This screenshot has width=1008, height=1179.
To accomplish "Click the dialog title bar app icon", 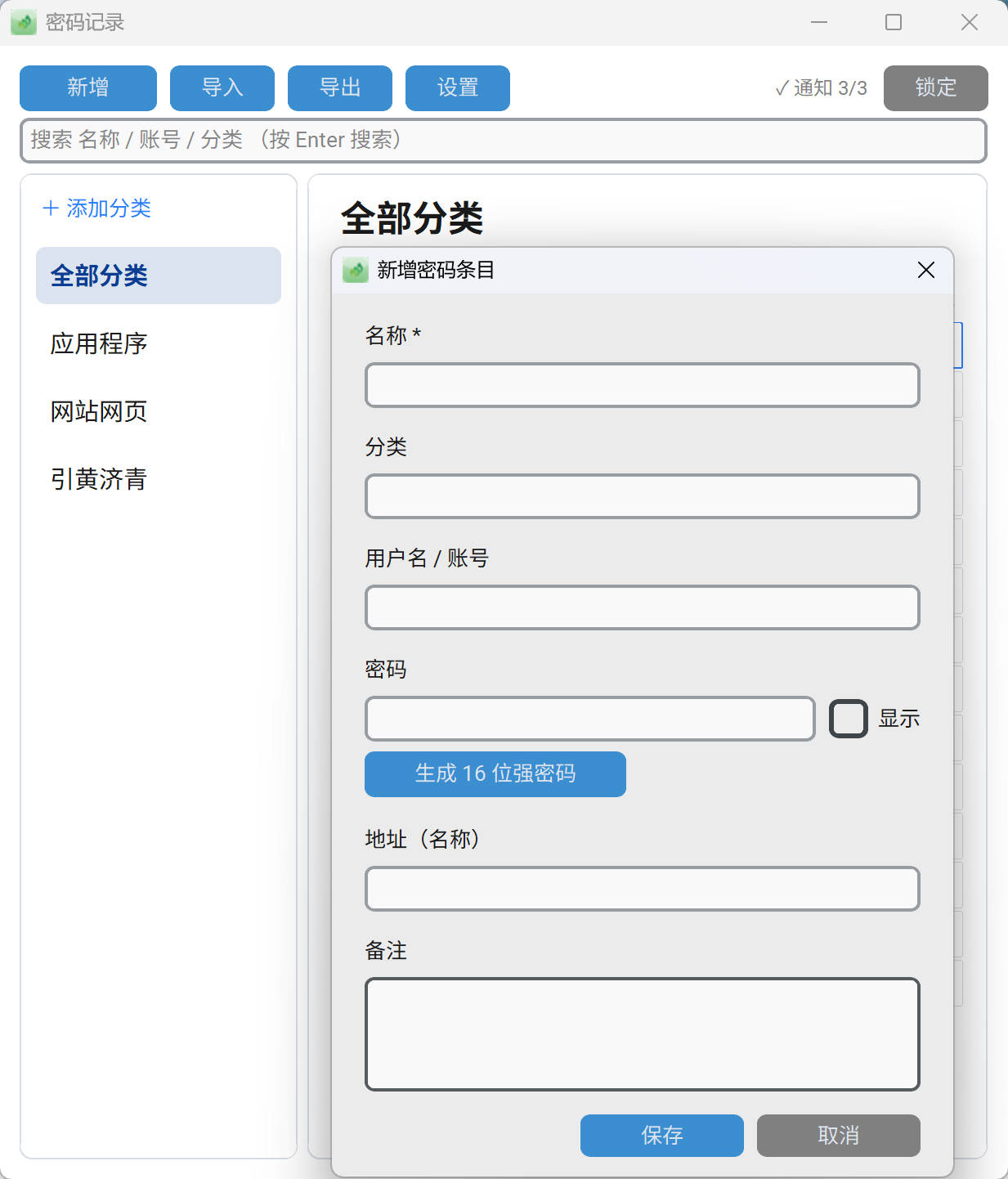I will 356,270.
